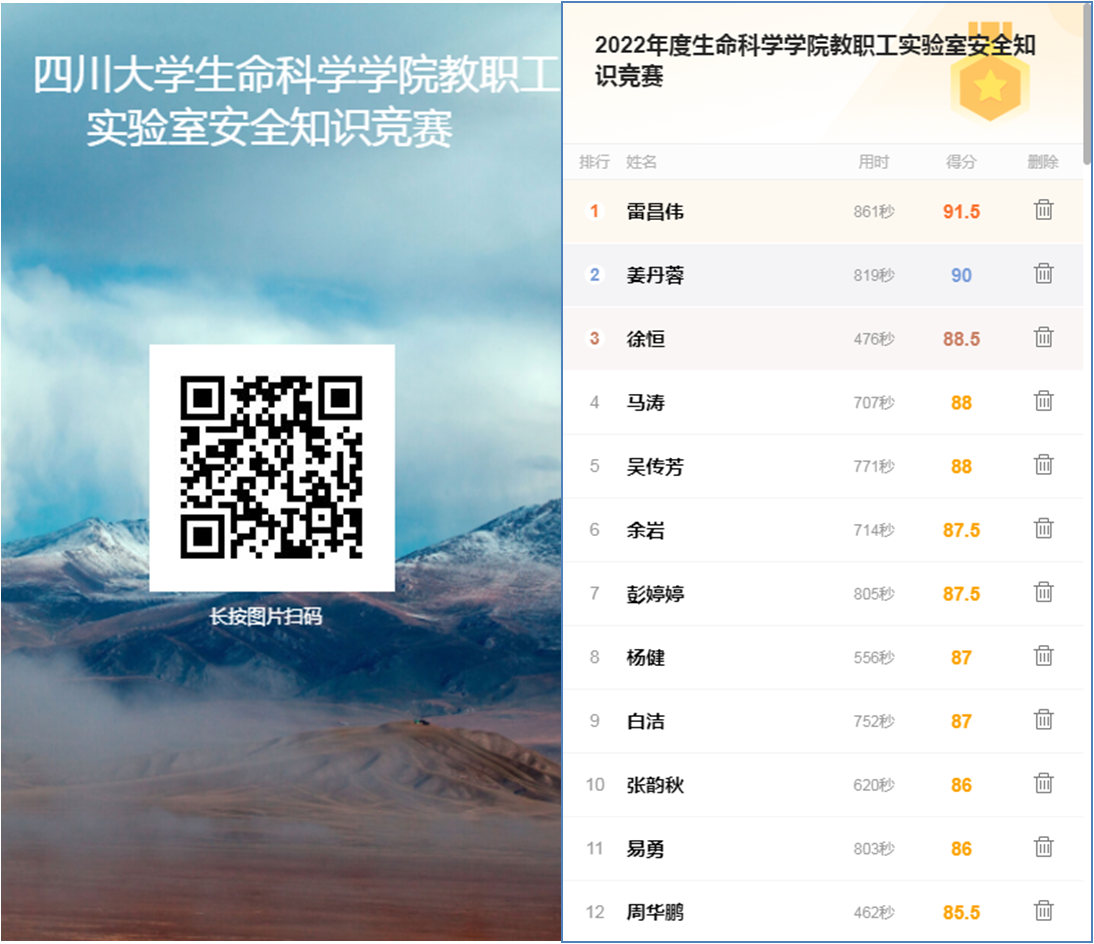Viewport: 1094px width, 944px height.
Task: Delete the entry for 雷昌伟
Action: [x=1043, y=210]
